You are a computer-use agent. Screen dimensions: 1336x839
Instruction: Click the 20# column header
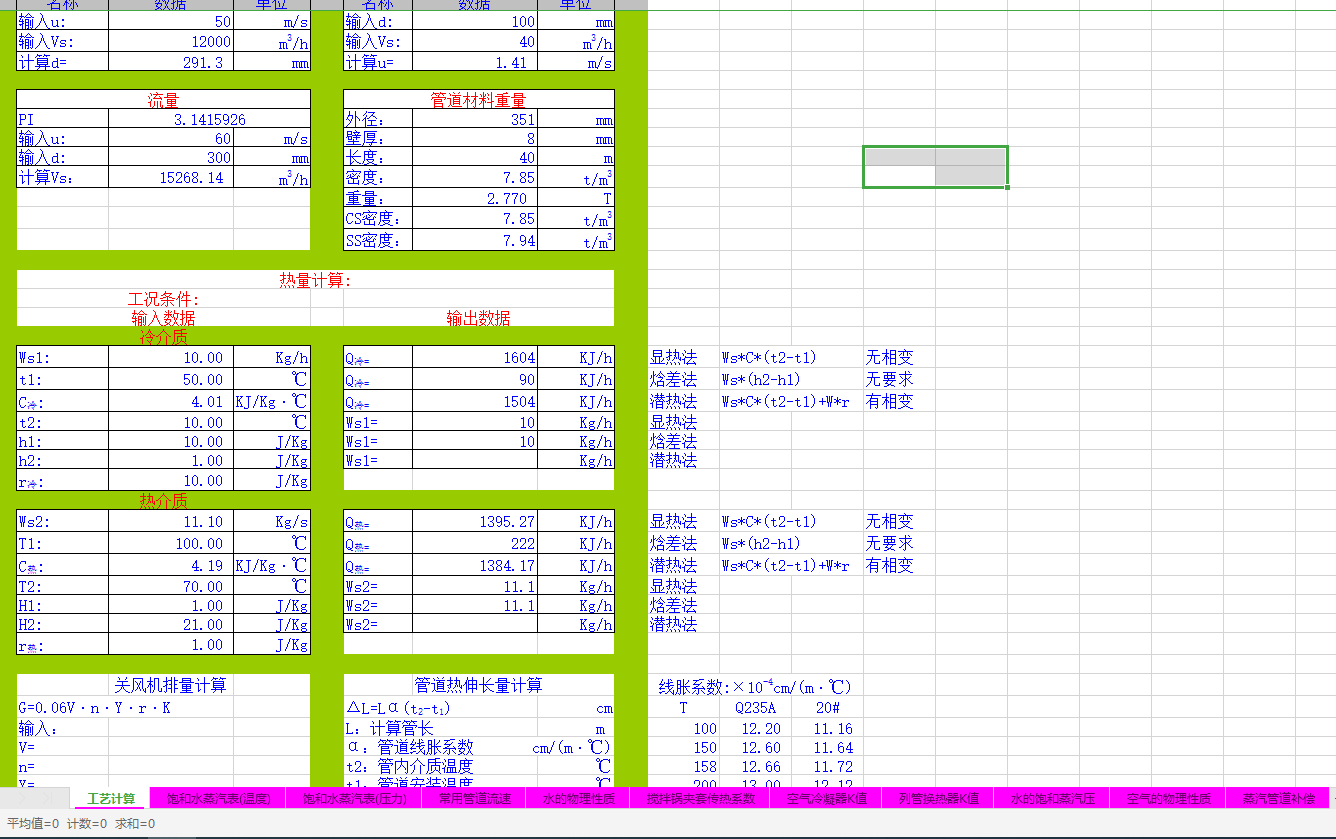[827, 708]
